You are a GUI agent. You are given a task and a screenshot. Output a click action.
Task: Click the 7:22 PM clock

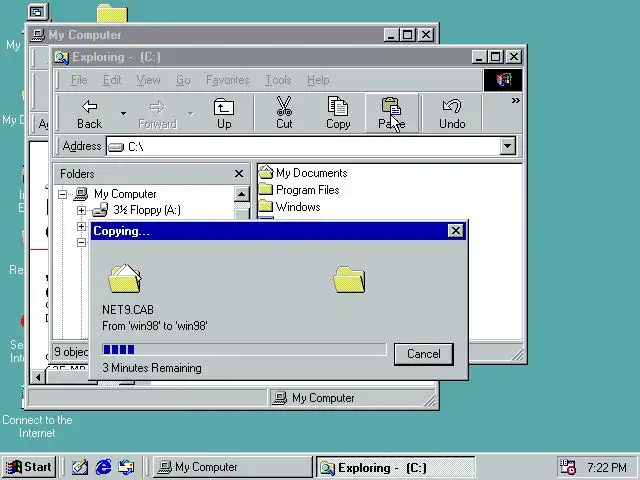[607, 467]
